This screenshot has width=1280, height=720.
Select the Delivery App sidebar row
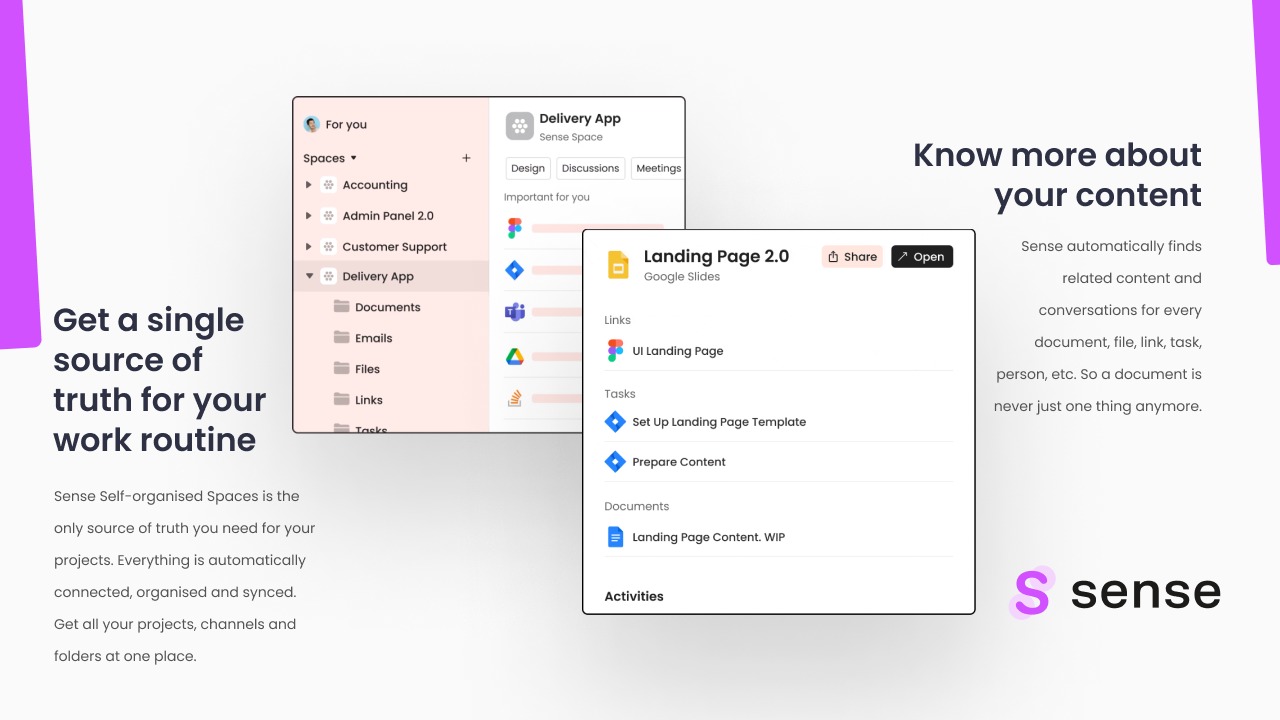click(x=391, y=276)
